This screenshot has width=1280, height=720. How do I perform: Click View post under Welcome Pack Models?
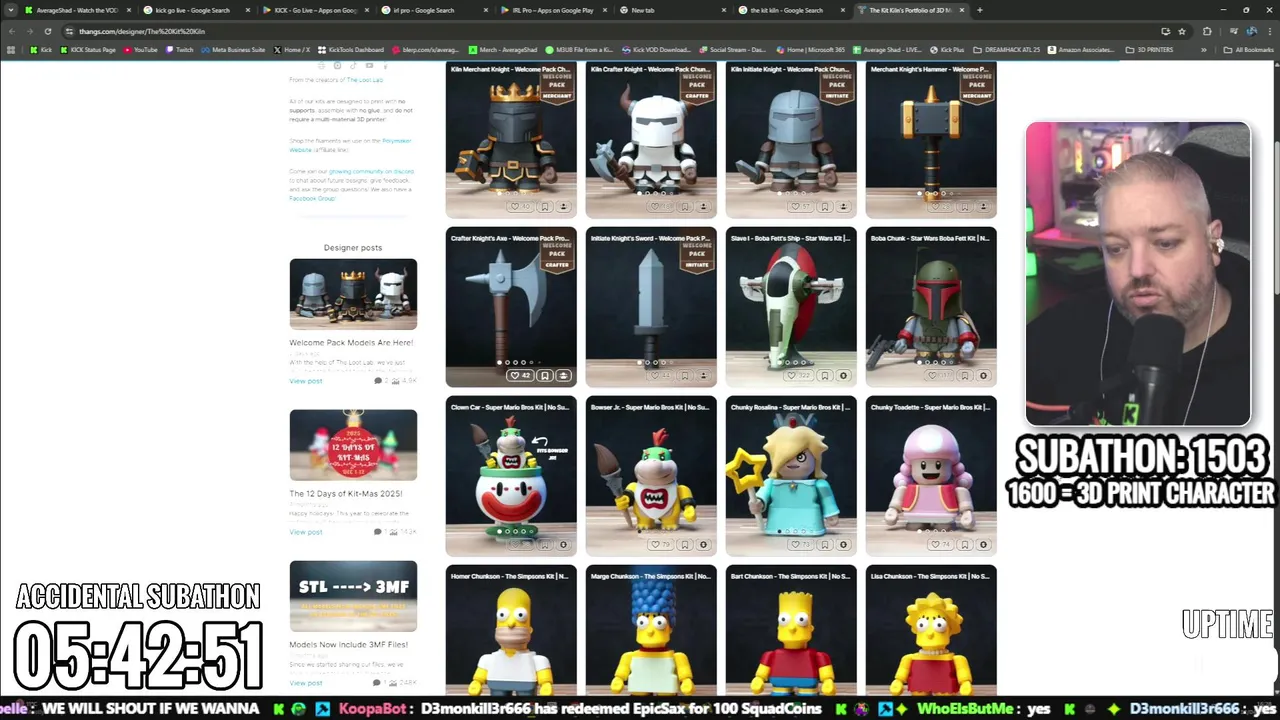pyautogui.click(x=306, y=381)
